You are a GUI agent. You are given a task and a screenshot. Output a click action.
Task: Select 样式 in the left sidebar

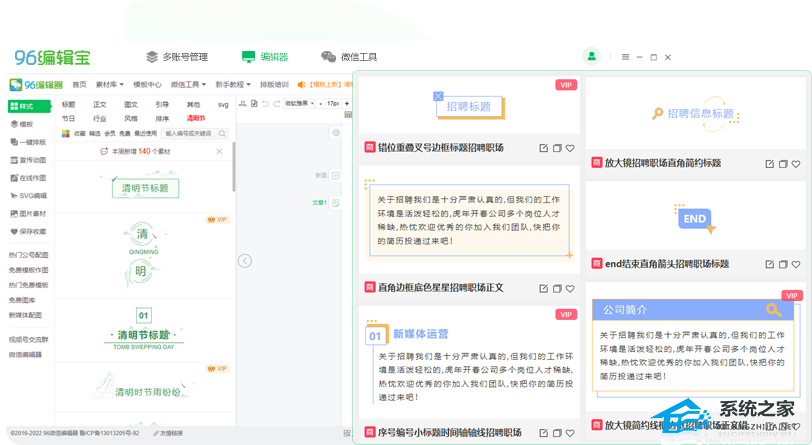pos(30,106)
